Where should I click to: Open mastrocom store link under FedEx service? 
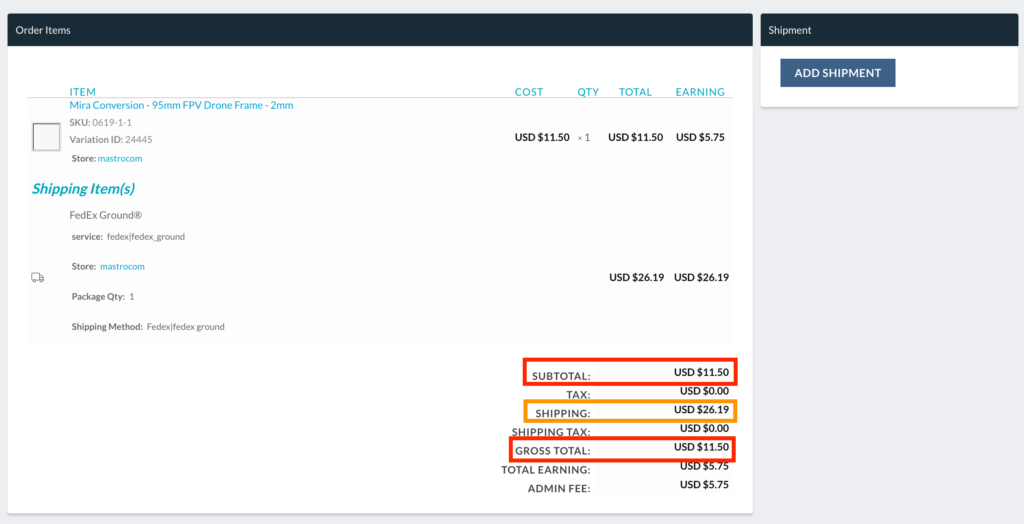tap(122, 267)
